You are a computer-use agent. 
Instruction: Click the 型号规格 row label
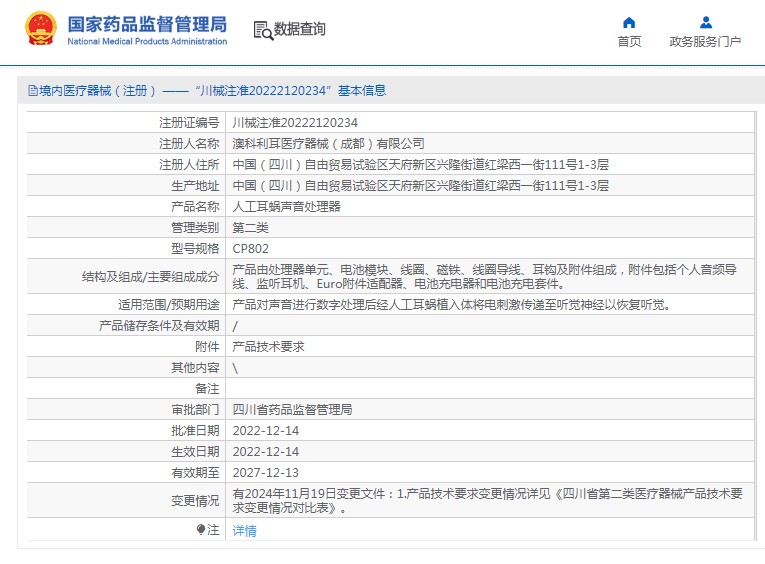click(x=195, y=248)
